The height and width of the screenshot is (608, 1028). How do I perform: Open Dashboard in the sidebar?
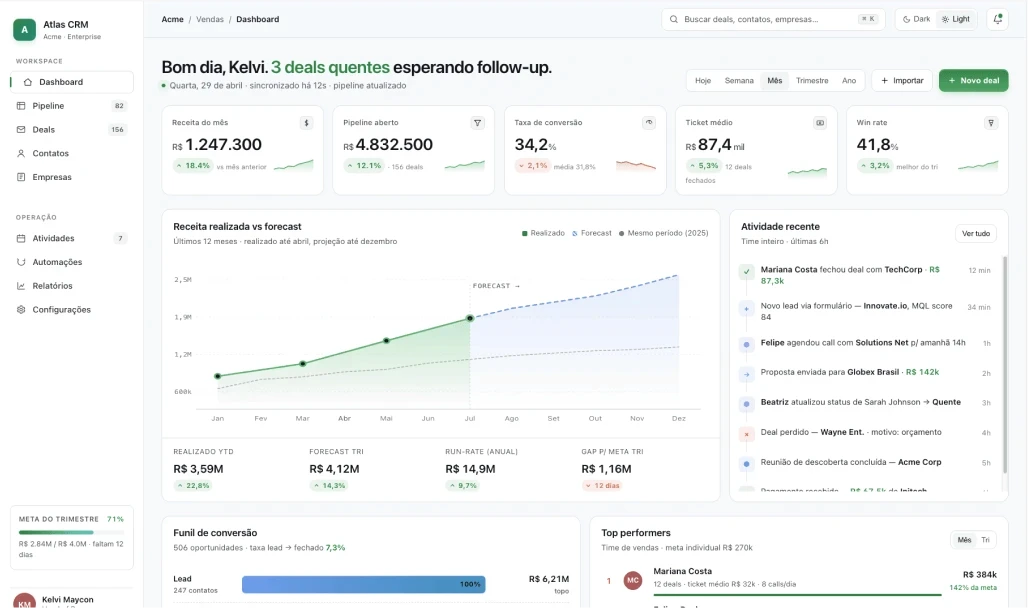72,82
